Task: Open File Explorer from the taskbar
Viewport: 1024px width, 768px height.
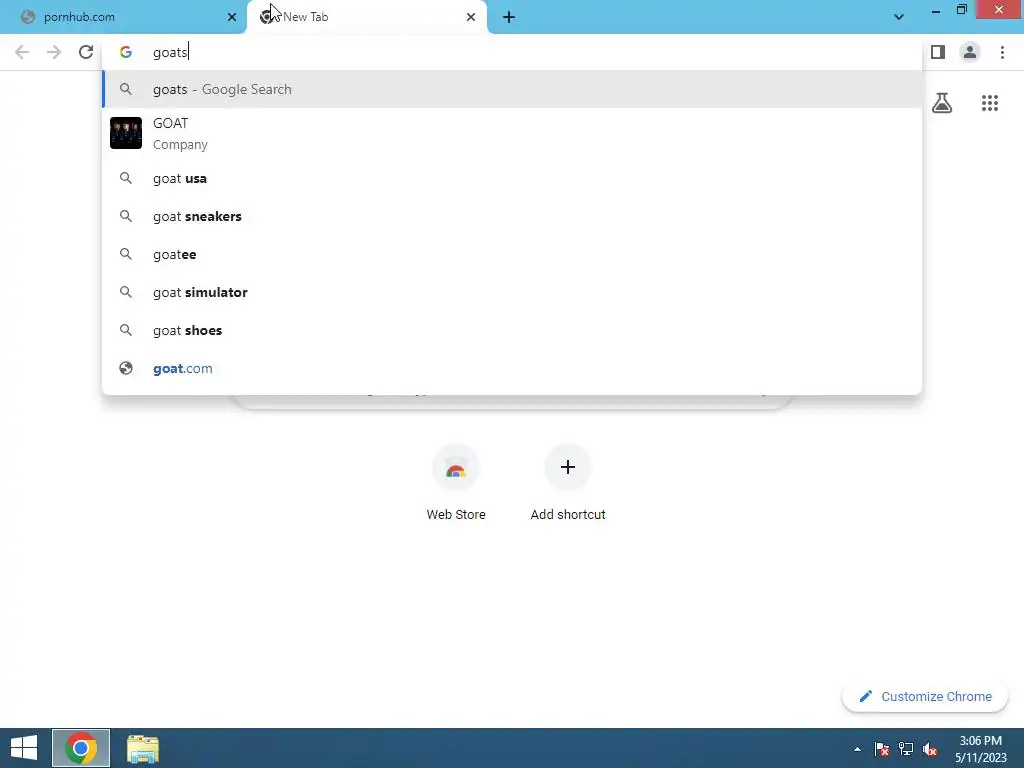Action: point(142,748)
